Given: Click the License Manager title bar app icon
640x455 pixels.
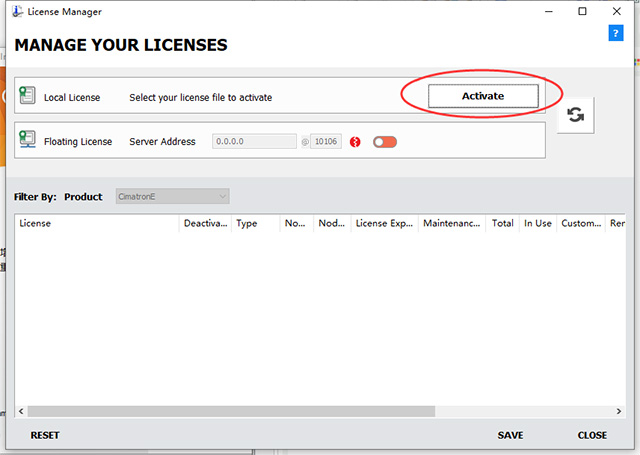Looking at the screenshot, I should pyautogui.click(x=18, y=11).
